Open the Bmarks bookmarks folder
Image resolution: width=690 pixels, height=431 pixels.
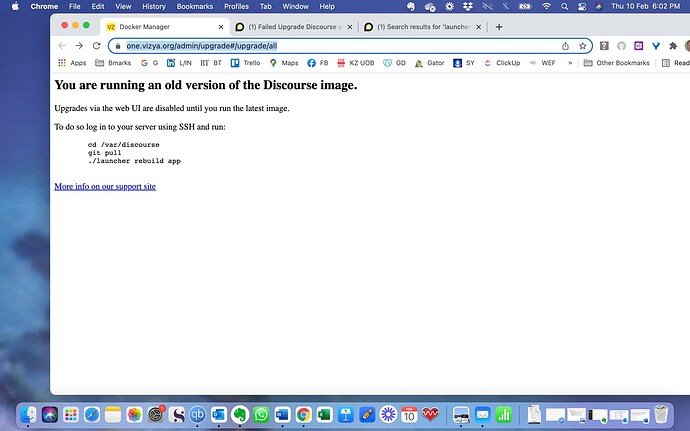click(x=113, y=63)
